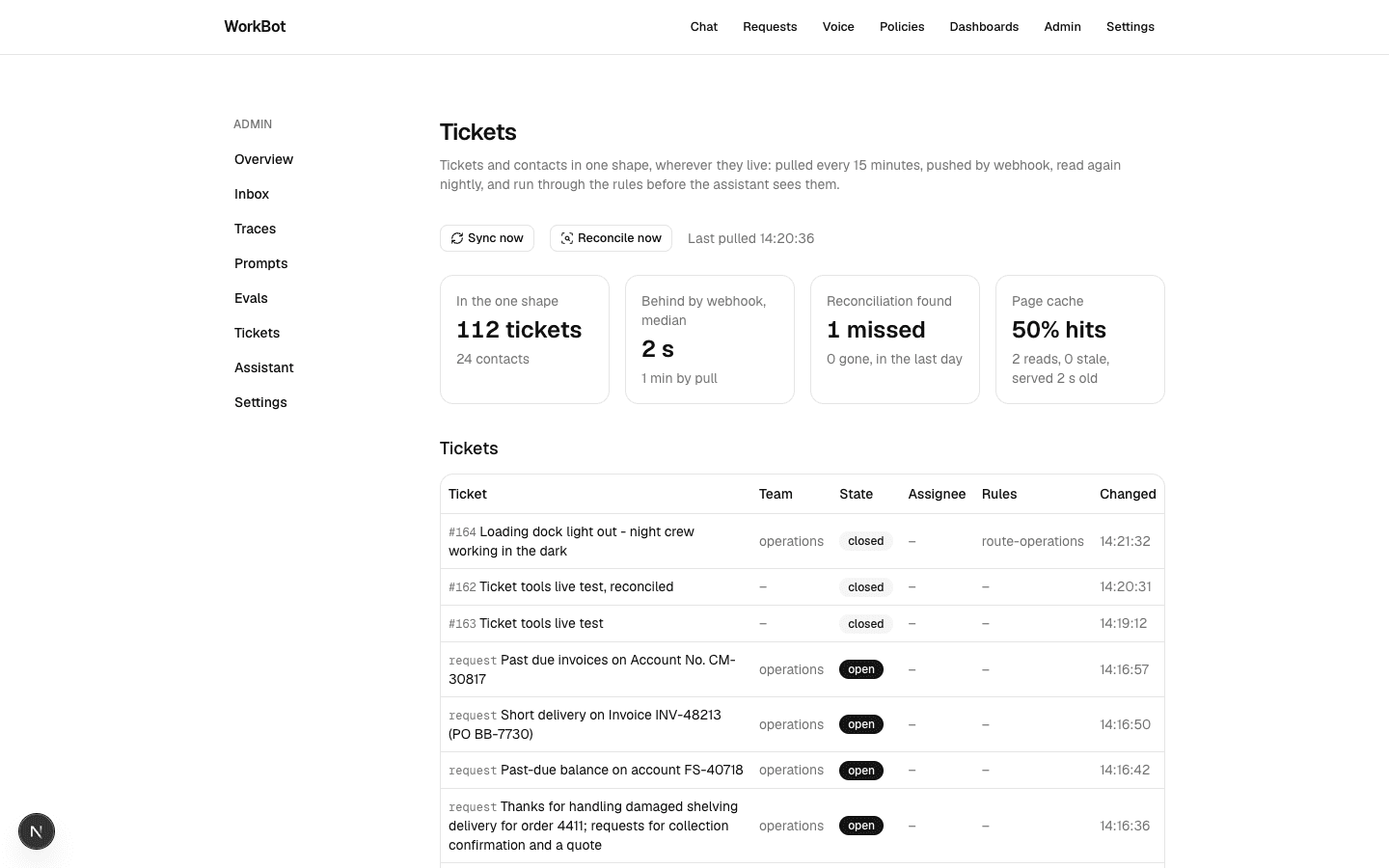Click the Assignee column header

[937, 494]
